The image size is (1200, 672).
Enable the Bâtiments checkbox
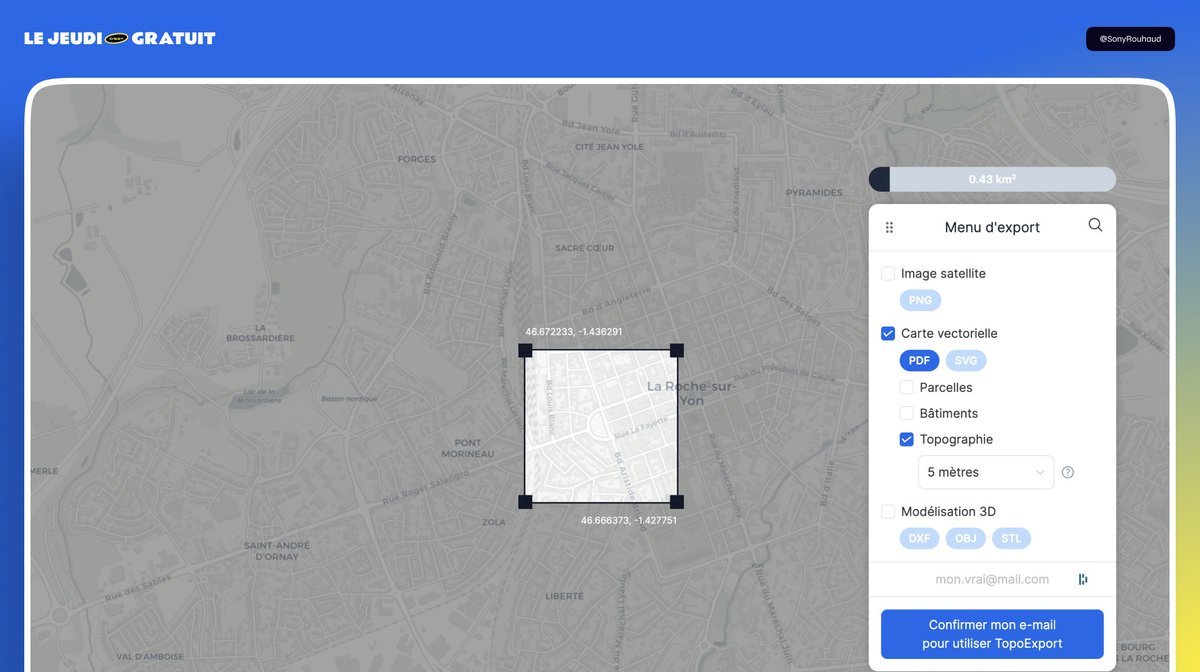[x=907, y=413]
